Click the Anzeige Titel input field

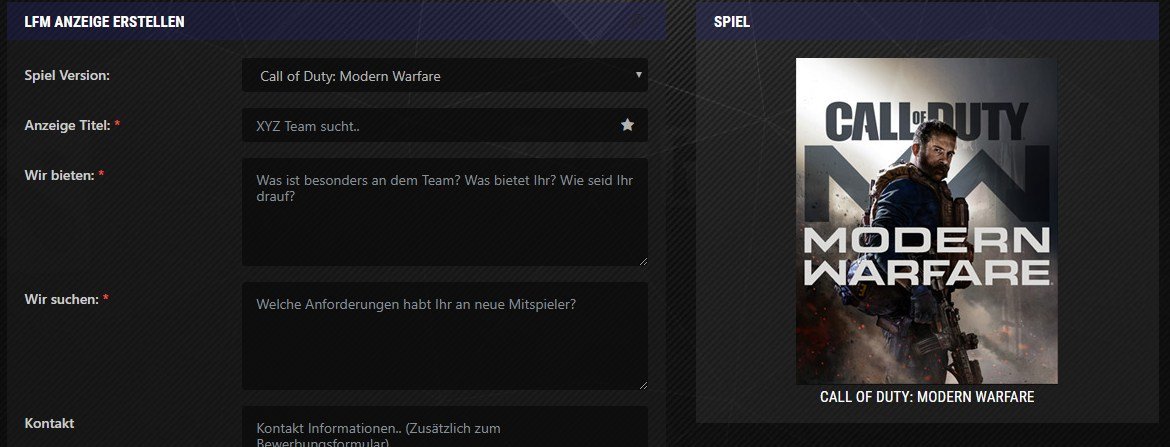pyautogui.click(x=445, y=125)
